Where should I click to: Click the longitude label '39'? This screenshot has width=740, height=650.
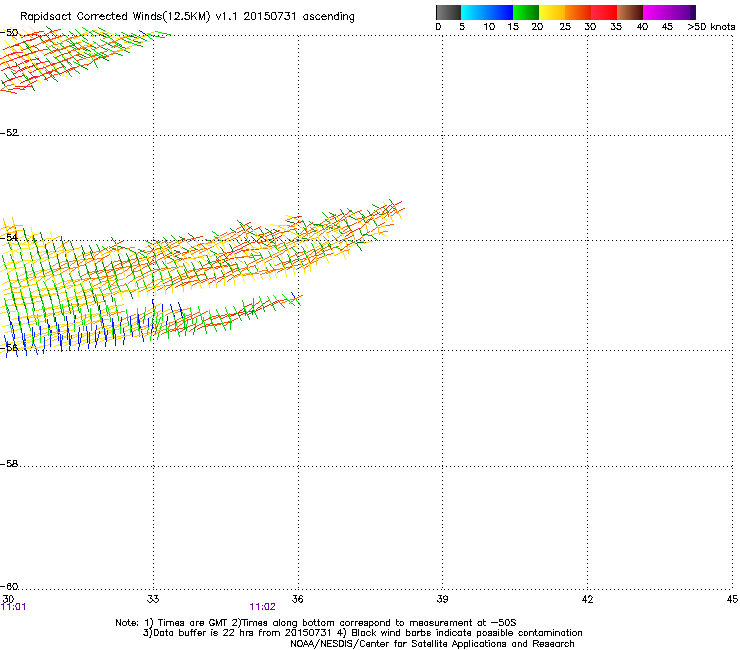442,599
